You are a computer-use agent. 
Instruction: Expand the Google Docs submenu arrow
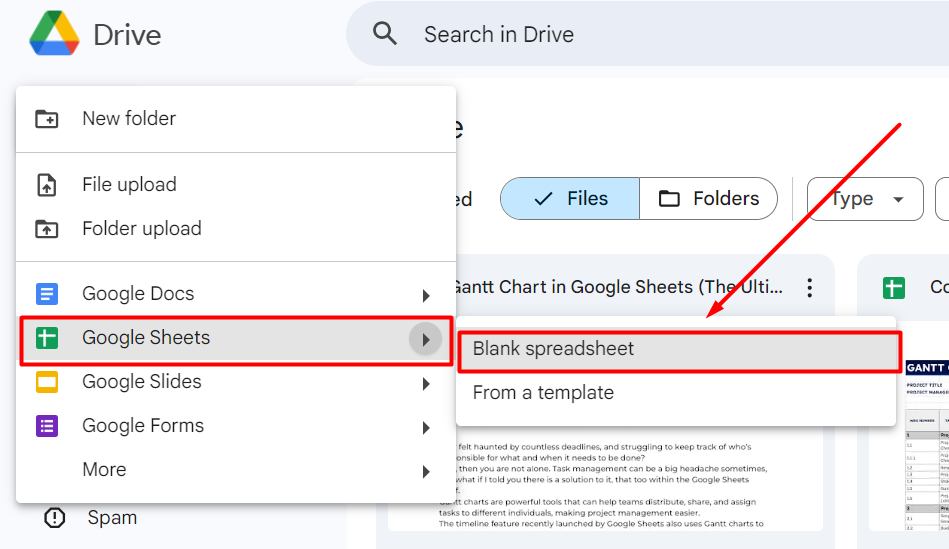pyautogui.click(x=426, y=295)
